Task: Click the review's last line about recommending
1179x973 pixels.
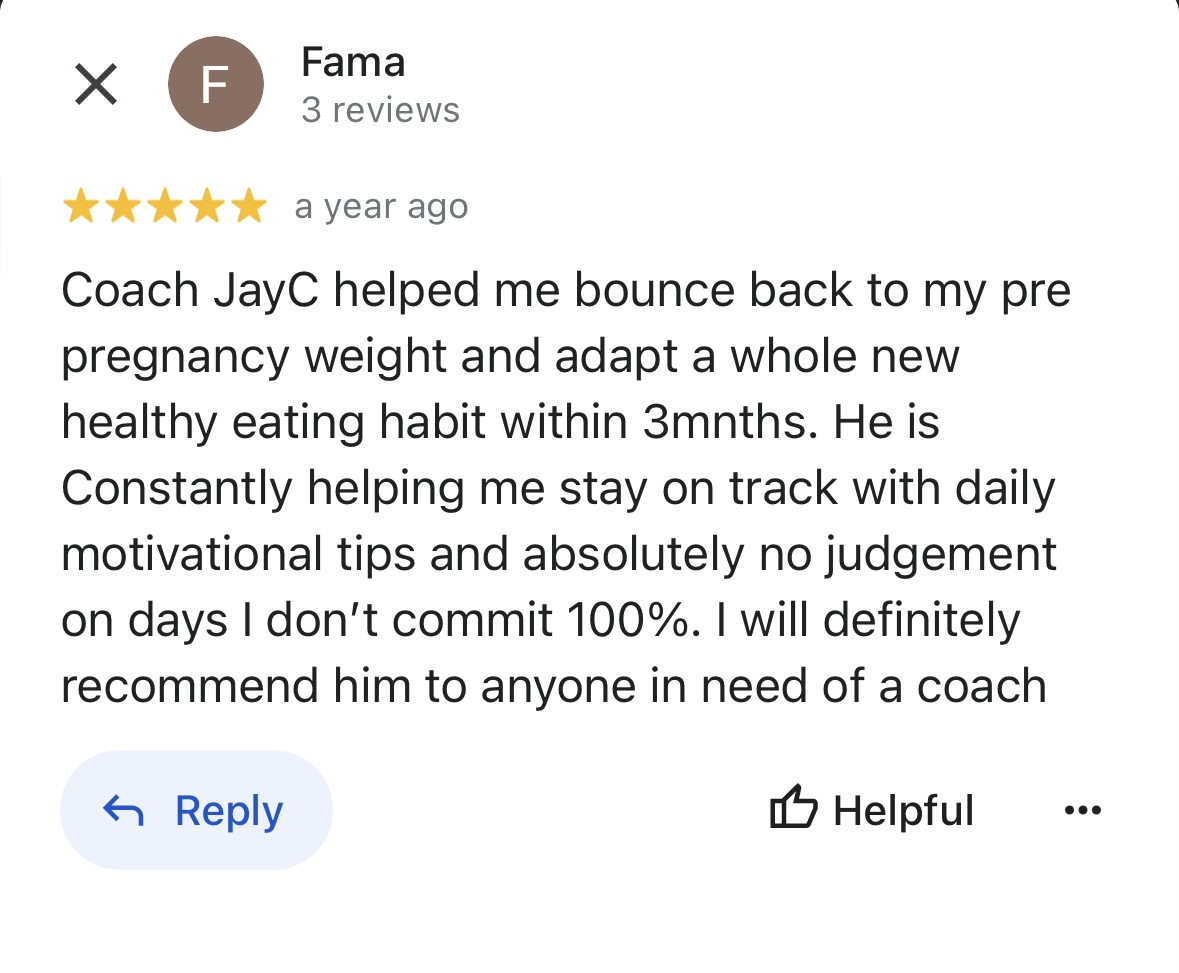Action: tap(553, 686)
